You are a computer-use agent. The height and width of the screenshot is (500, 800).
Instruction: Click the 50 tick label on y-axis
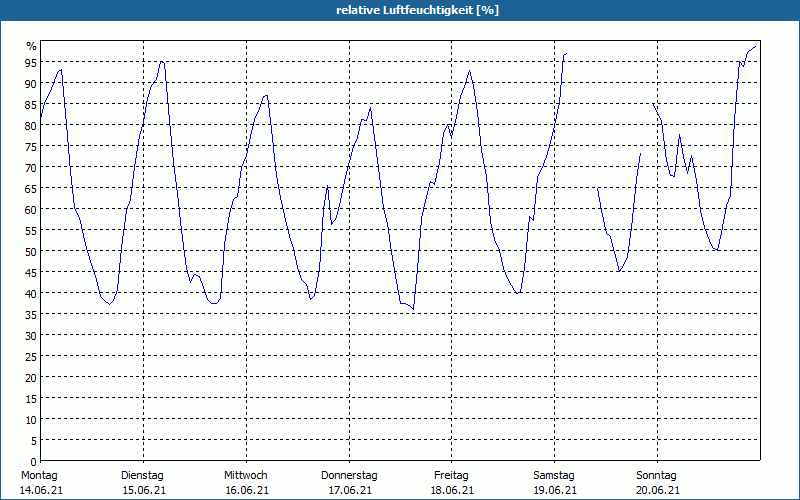click(31, 252)
